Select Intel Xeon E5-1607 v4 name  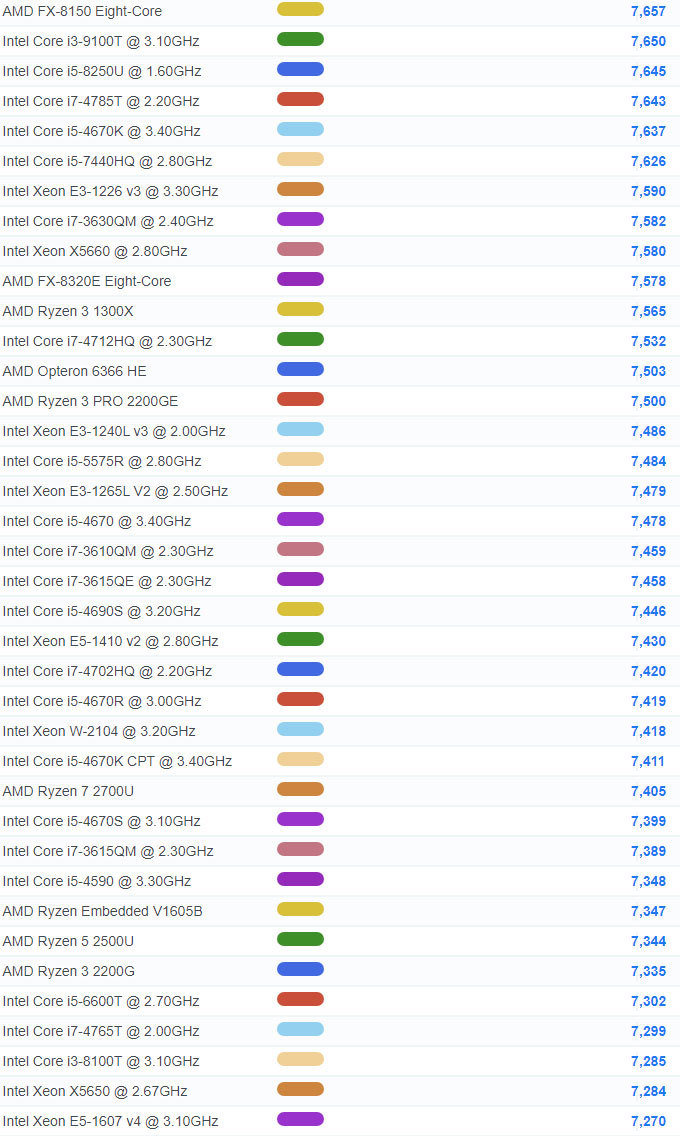click(x=110, y=1121)
